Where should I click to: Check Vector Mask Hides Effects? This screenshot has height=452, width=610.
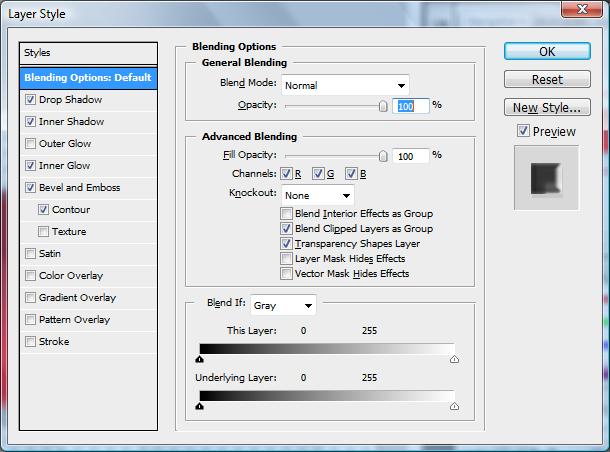click(286, 273)
